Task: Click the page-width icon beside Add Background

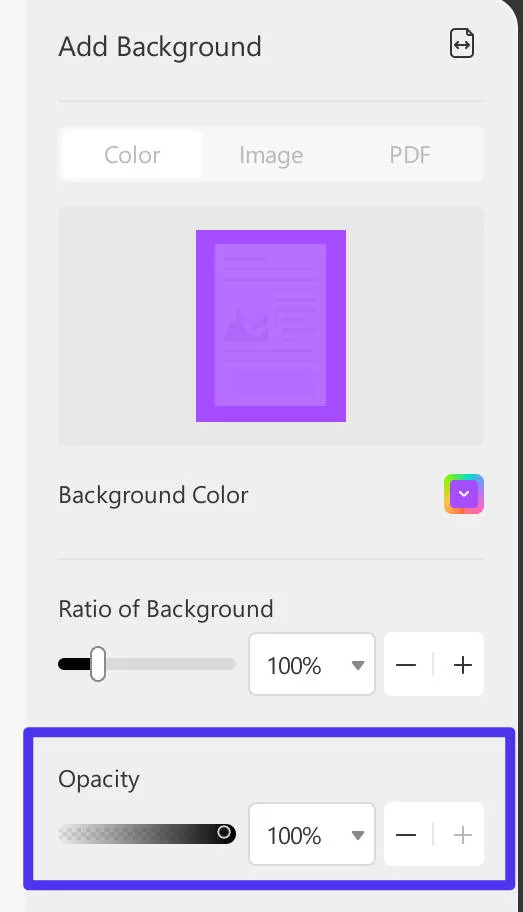Action: click(462, 44)
